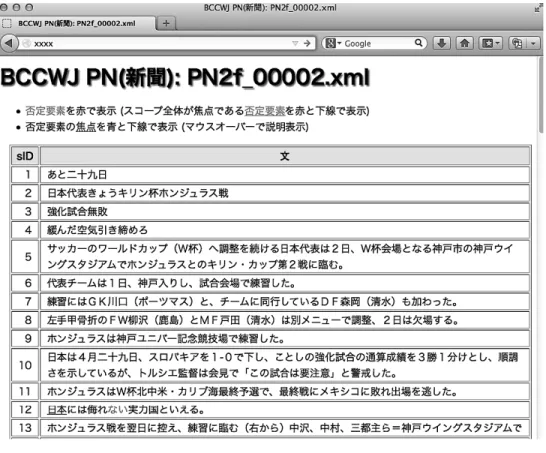Click the rightmost toolbar add-on icon
Image resolution: width=546 pixels, height=453 pixels.
(517, 44)
